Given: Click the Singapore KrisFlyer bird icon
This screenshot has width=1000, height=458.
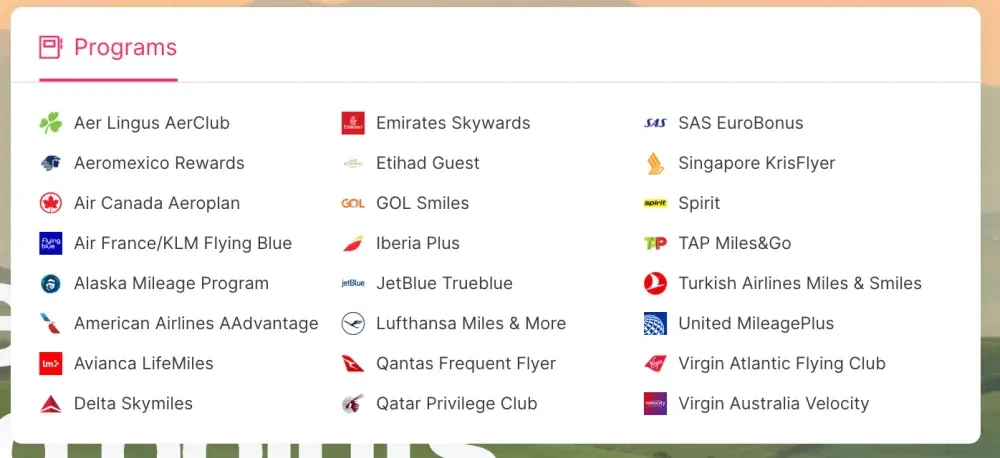Looking at the screenshot, I should [655, 163].
